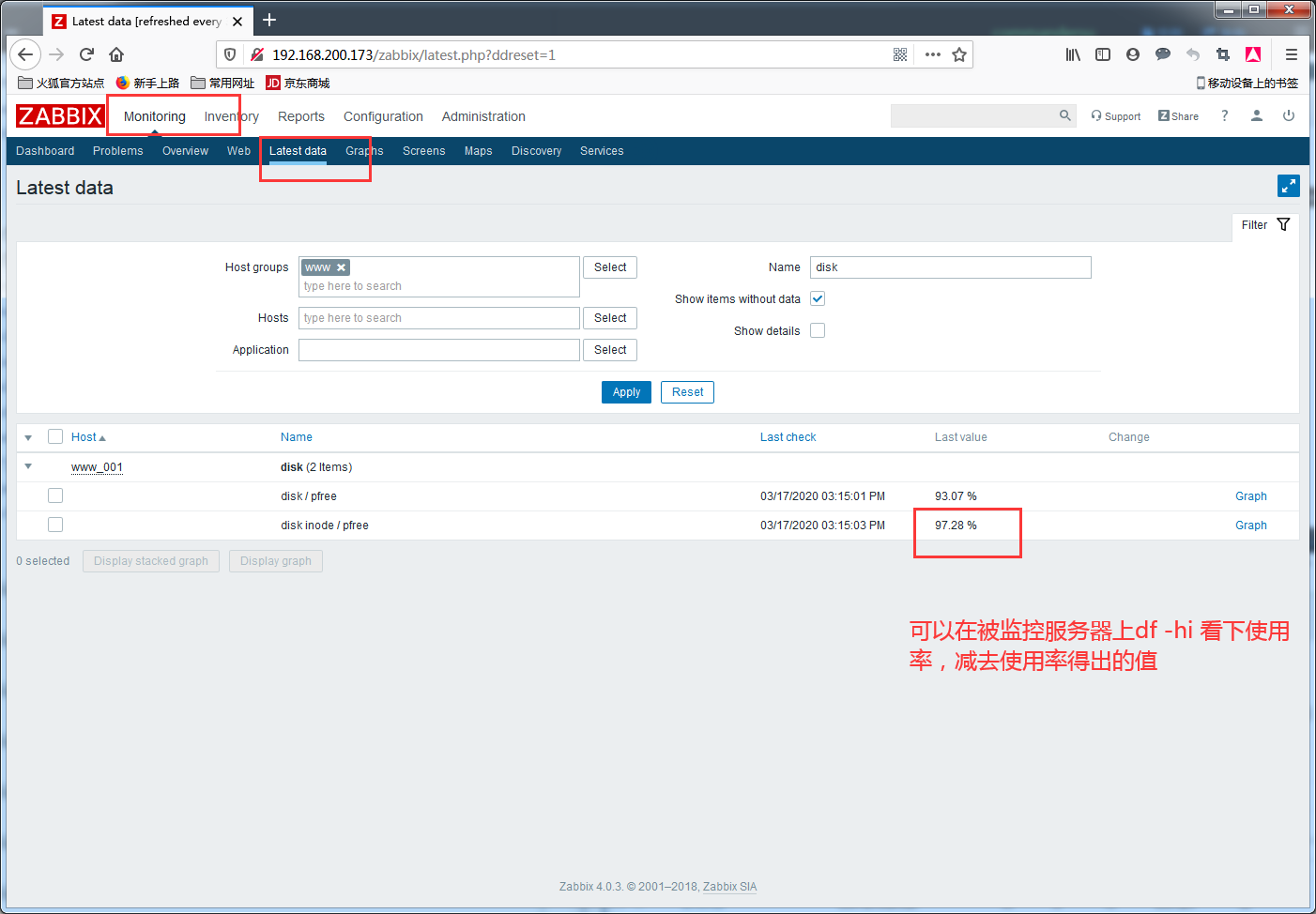Open QR code icon in address bar
Viewport: 1316px width, 914px height.
click(x=900, y=54)
